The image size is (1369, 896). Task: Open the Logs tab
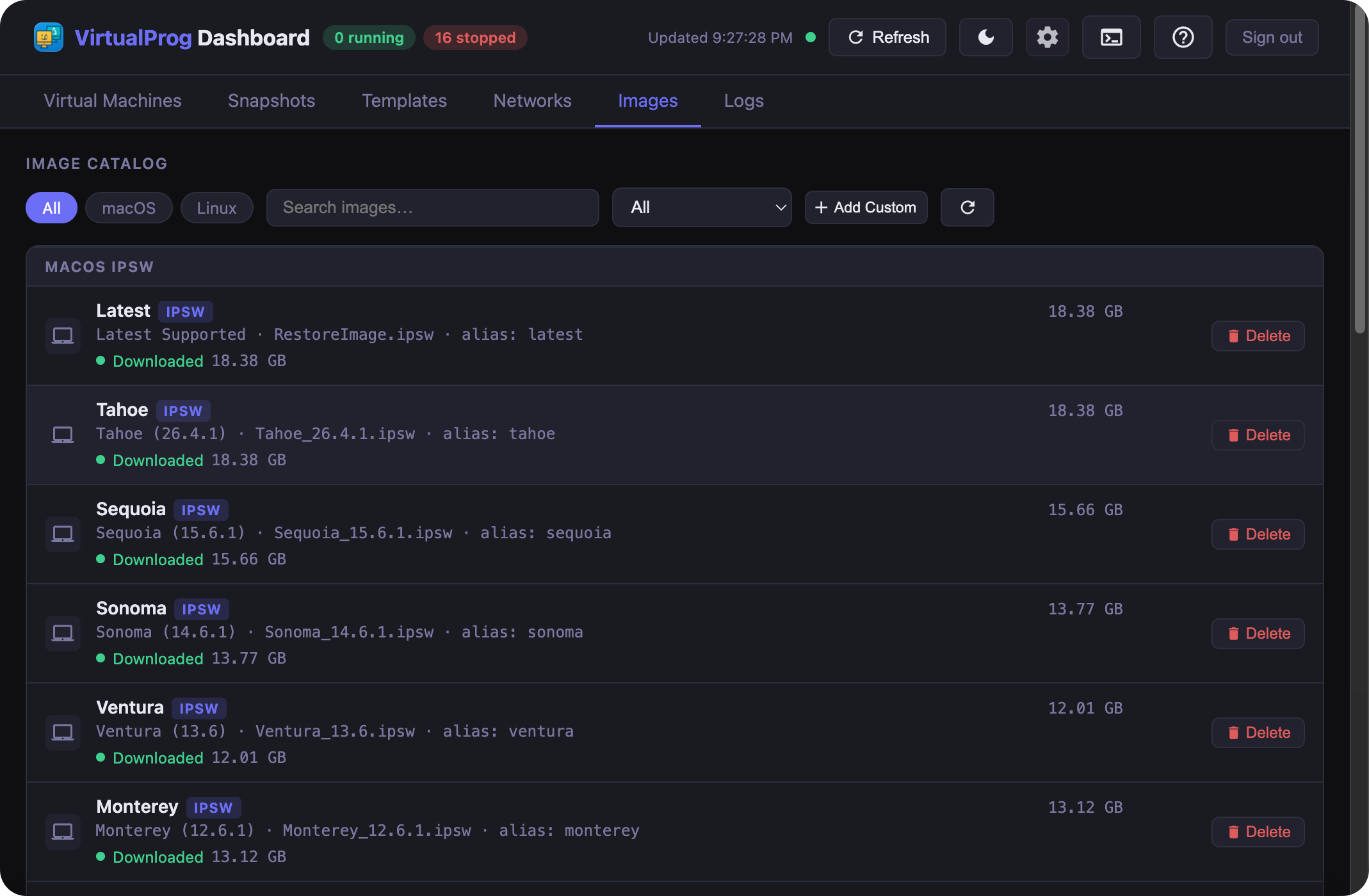(x=743, y=100)
